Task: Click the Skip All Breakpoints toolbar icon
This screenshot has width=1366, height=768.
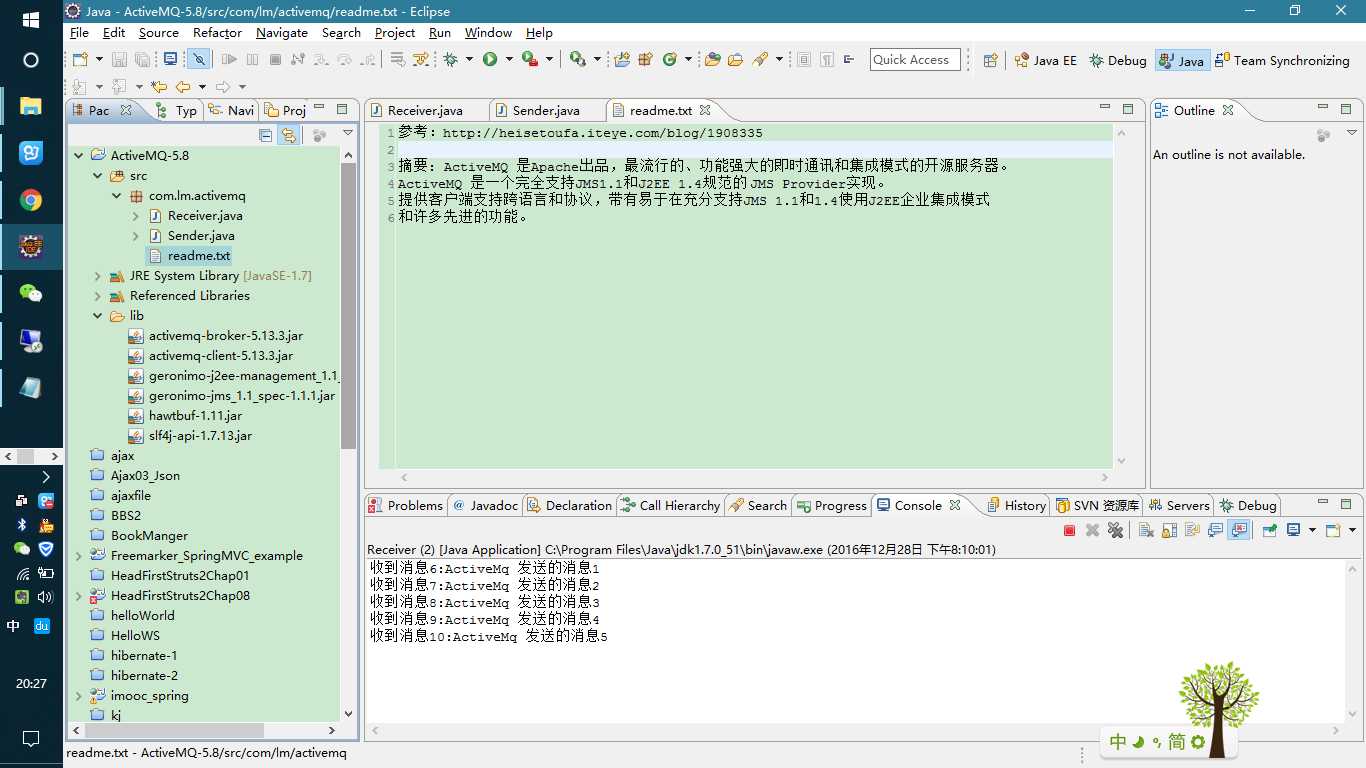Action: 200,60
